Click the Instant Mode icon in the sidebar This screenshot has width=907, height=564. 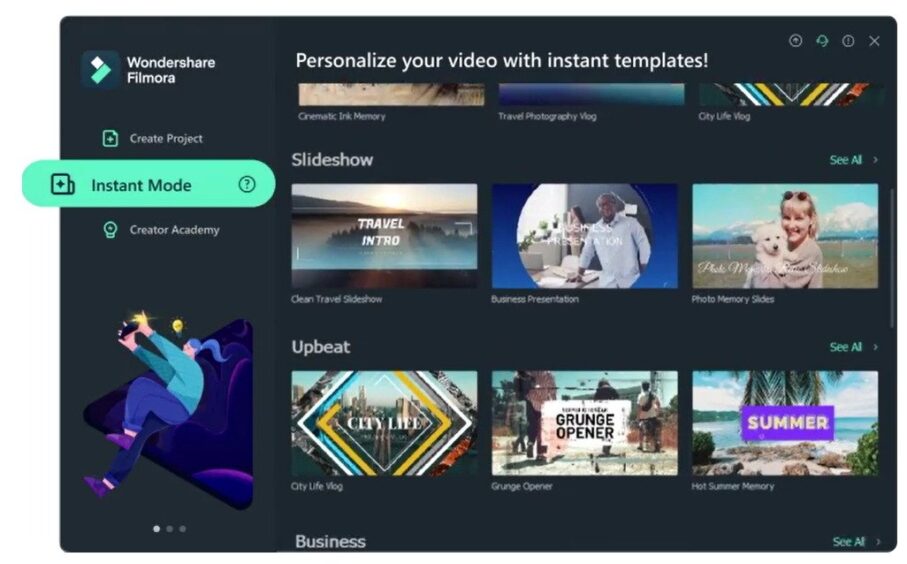pos(63,185)
